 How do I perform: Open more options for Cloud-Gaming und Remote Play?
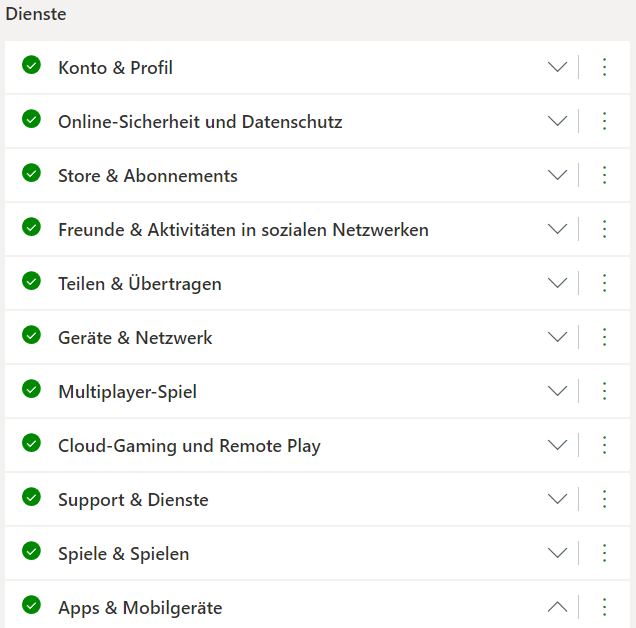tap(604, 445)
